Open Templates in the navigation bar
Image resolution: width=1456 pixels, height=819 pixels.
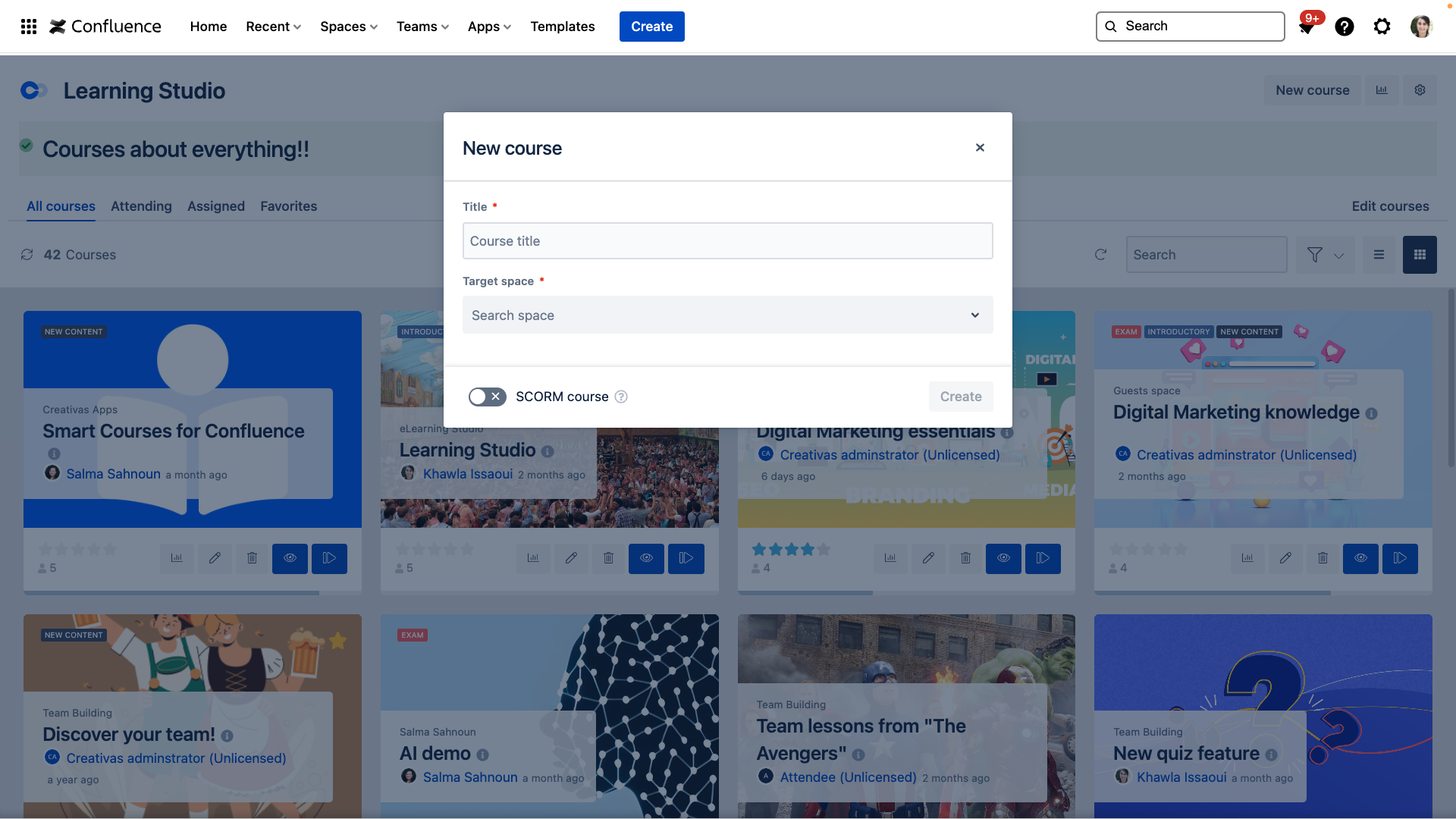[x=563, y=27]
